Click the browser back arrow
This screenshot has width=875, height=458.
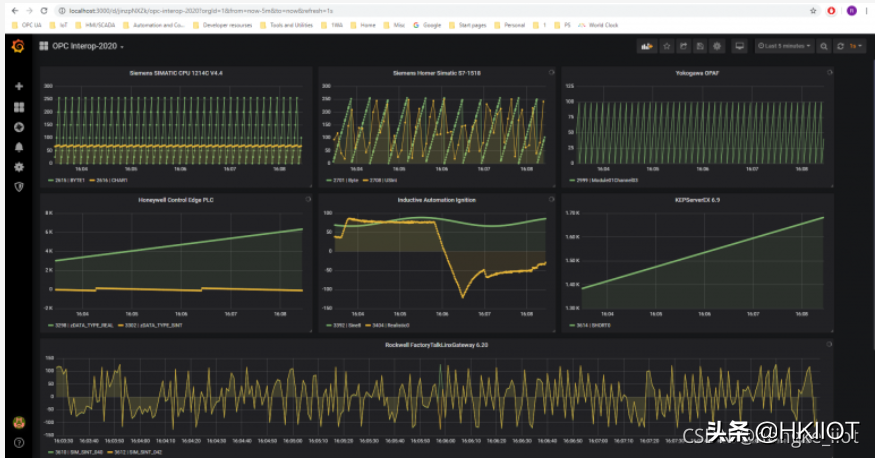15,11
